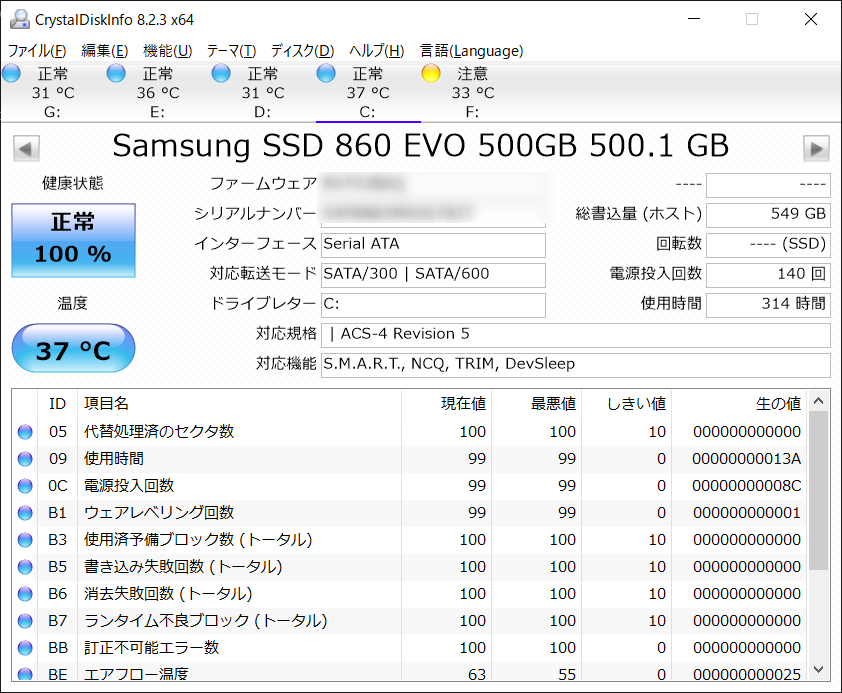
Task: Select the E: drive status tab
Action: pos(158,92)
